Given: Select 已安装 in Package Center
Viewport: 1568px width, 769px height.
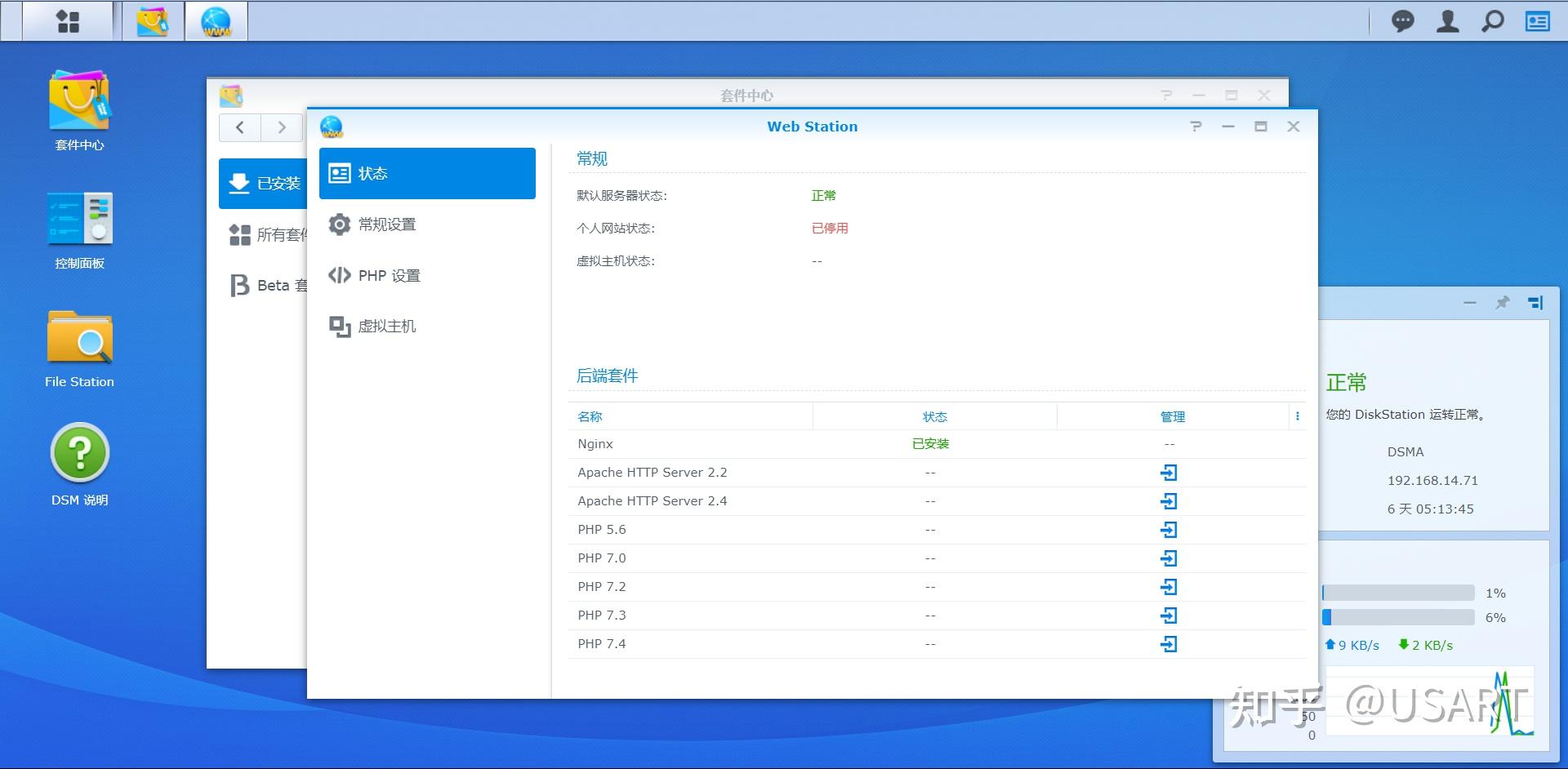Looking at the screenshot, I should coord(263,184).
